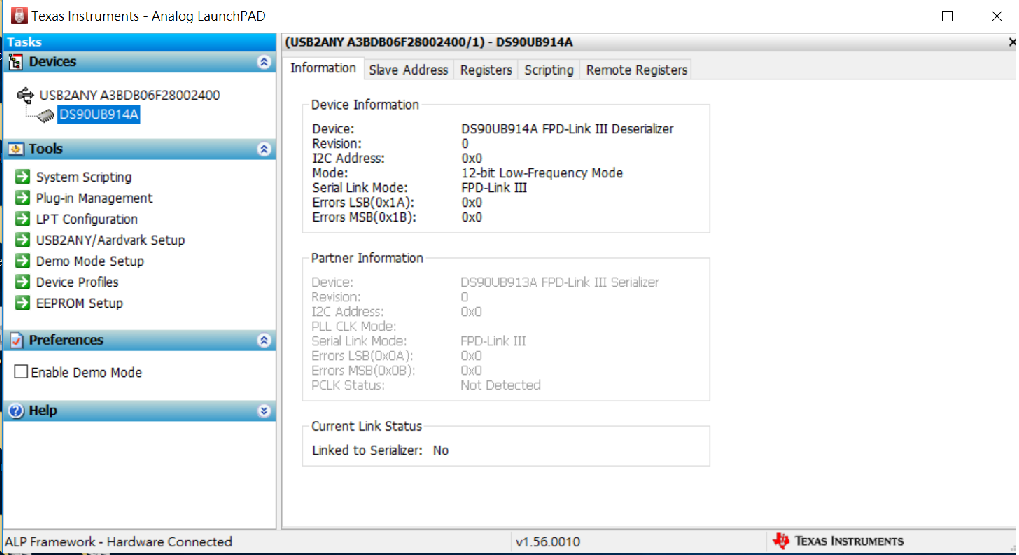Screen dimensions: 1019x555
Task: Click the Tools panel header icon
Action: 16,149
